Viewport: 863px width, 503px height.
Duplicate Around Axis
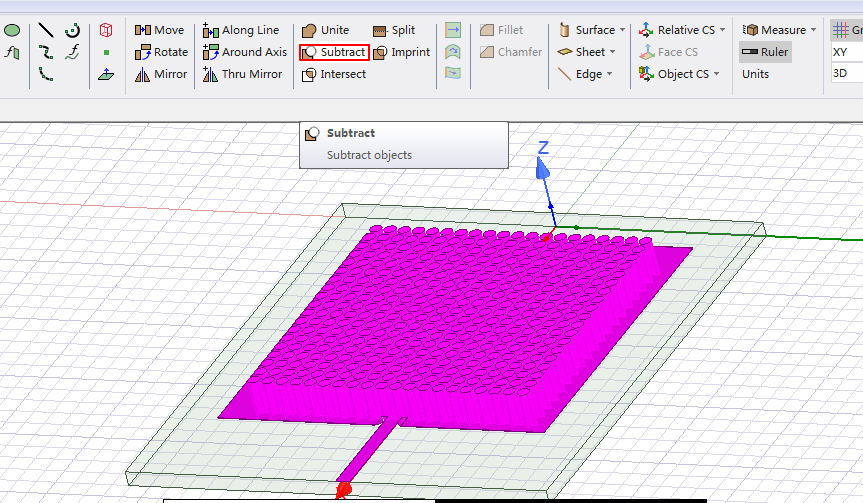(x=245, y=52)
